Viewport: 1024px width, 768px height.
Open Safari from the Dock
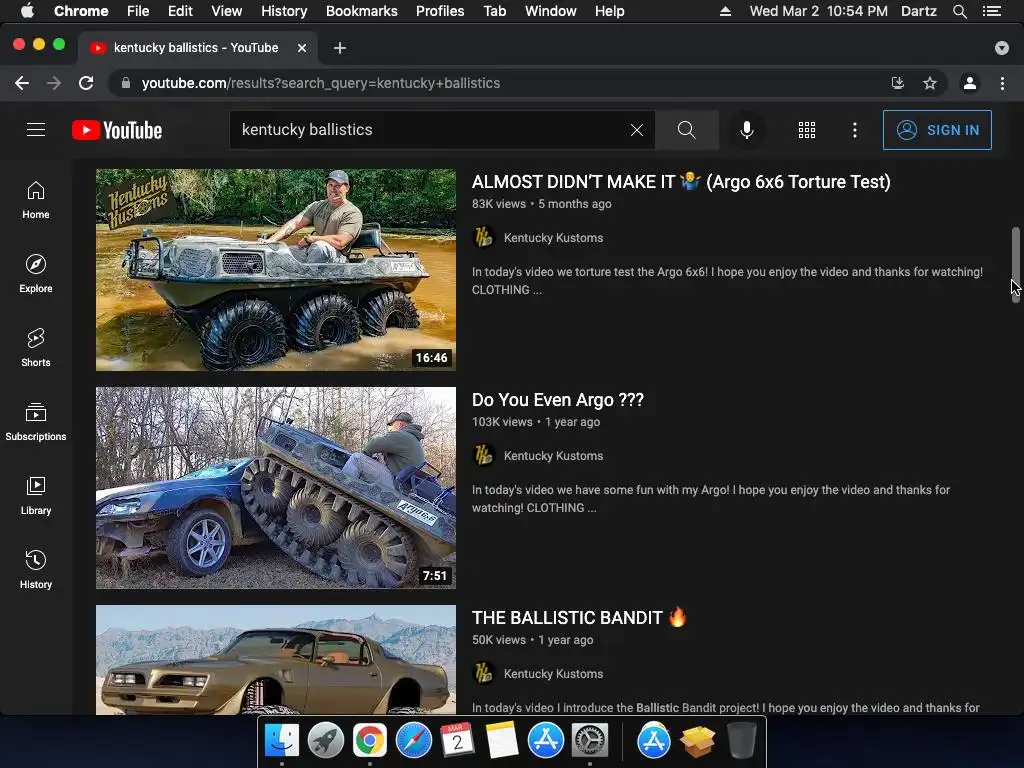(413, 741)
